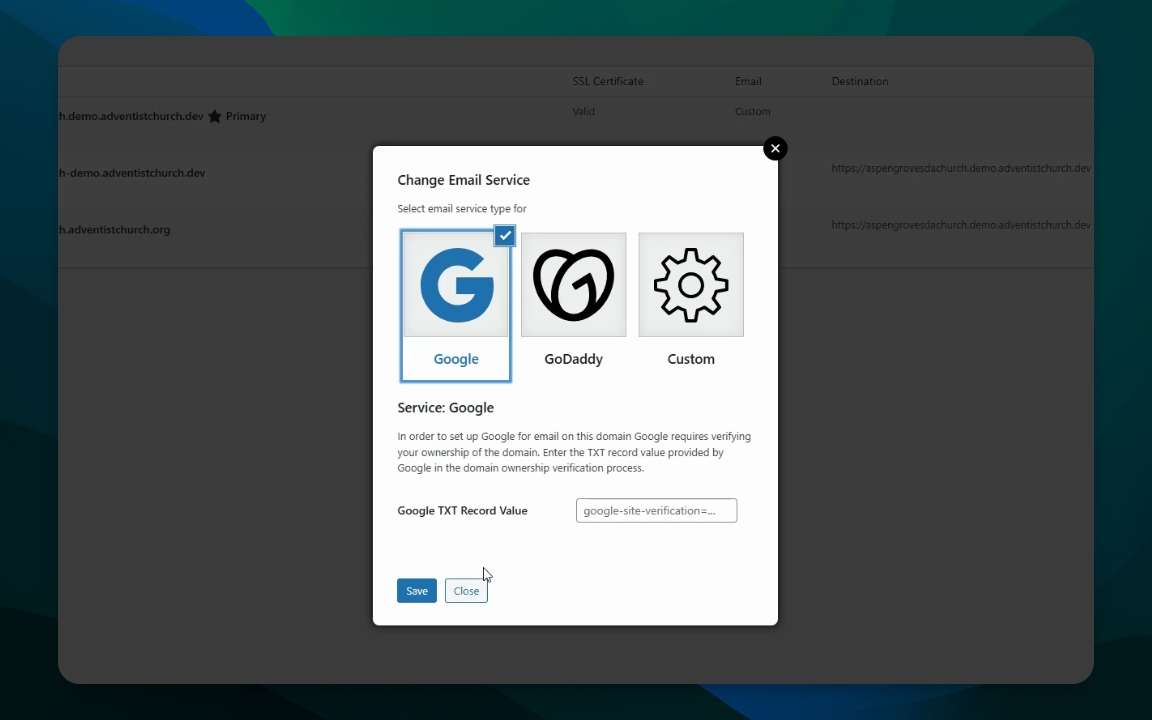Click the Close button in the dialog
This screenshot has height=720, width=1152.
pyautogui.click(x=466, y=591)
